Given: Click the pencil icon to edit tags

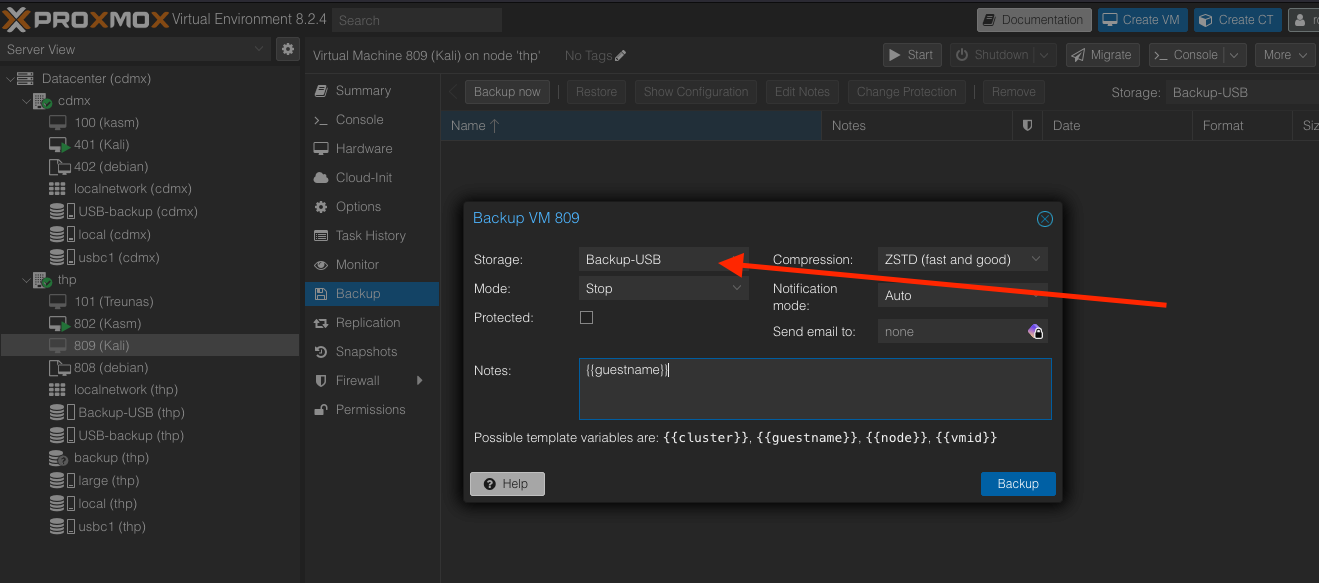Looking at the screenshot, I should tap(621, 56).
